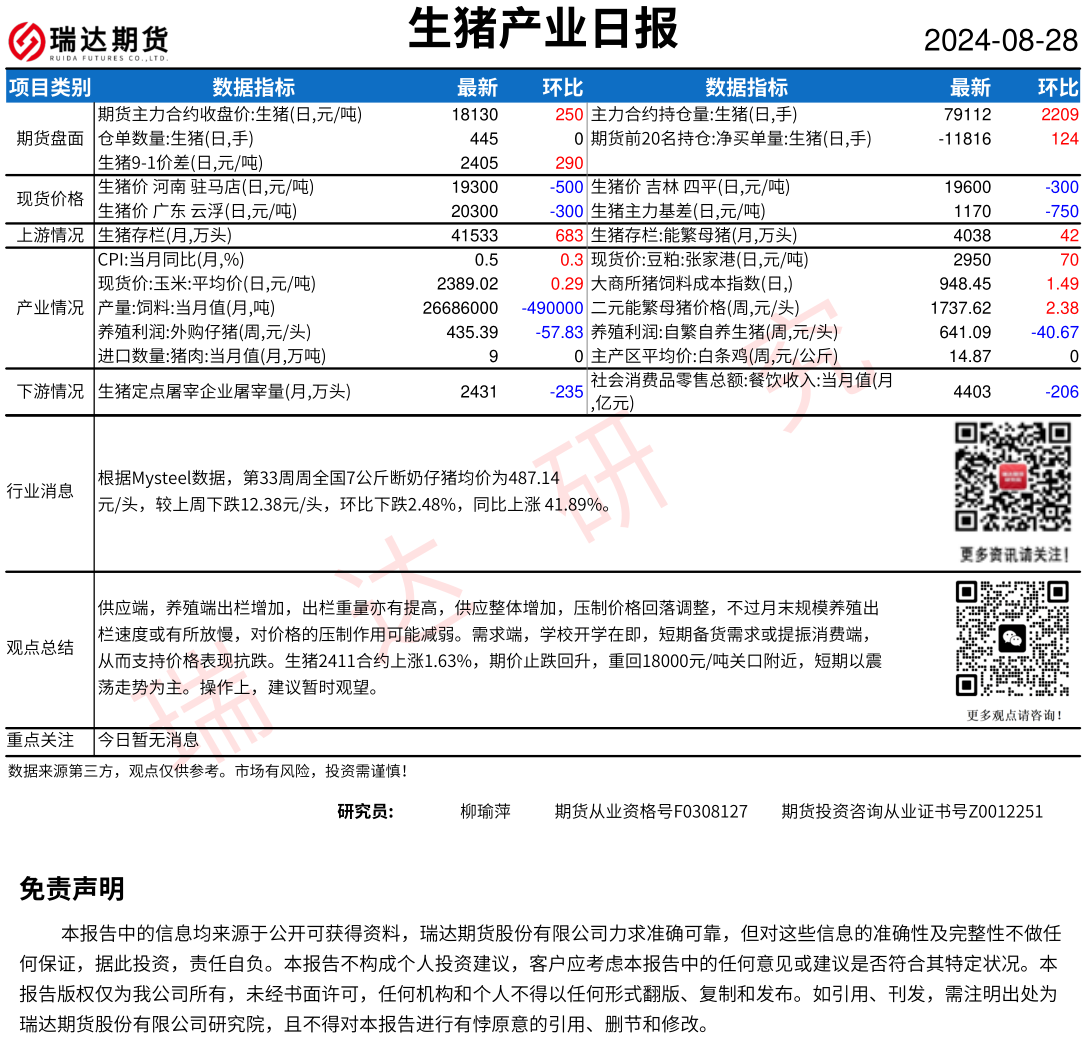The width and height of the screenshot is (1086, 1037).
Task: Click the 更多资讯请关注 caption
Action: point(1013,554)
